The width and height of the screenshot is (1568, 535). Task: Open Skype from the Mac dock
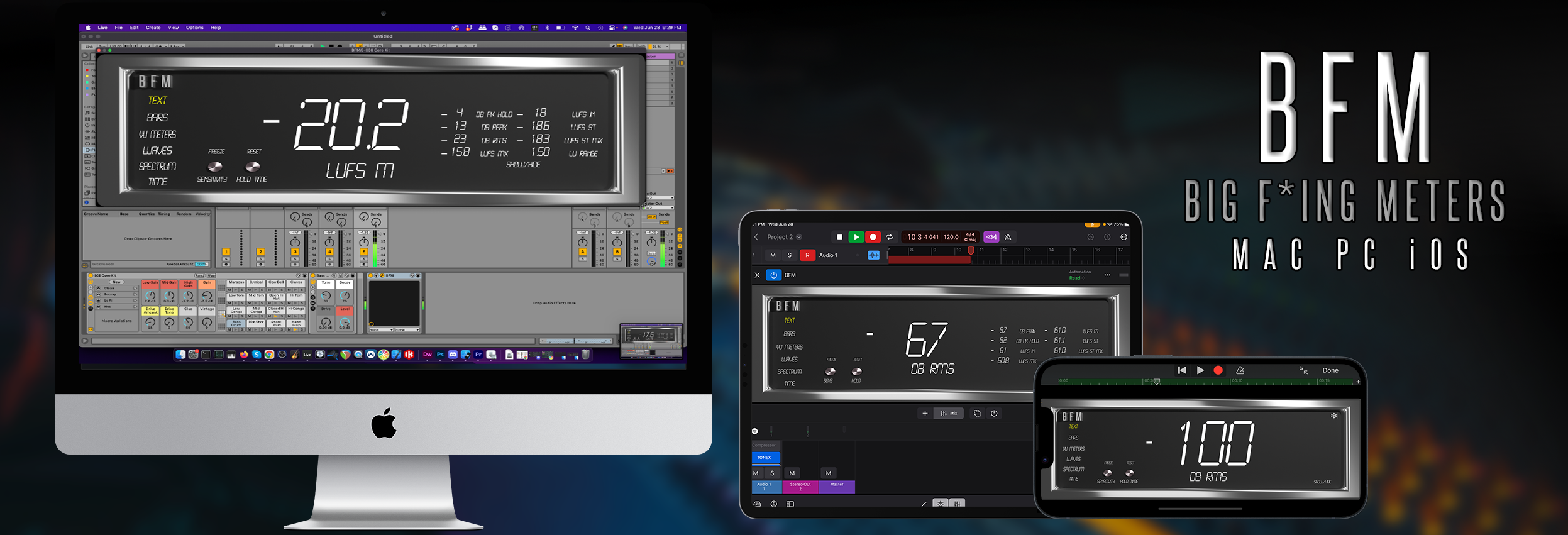point(257,355)
